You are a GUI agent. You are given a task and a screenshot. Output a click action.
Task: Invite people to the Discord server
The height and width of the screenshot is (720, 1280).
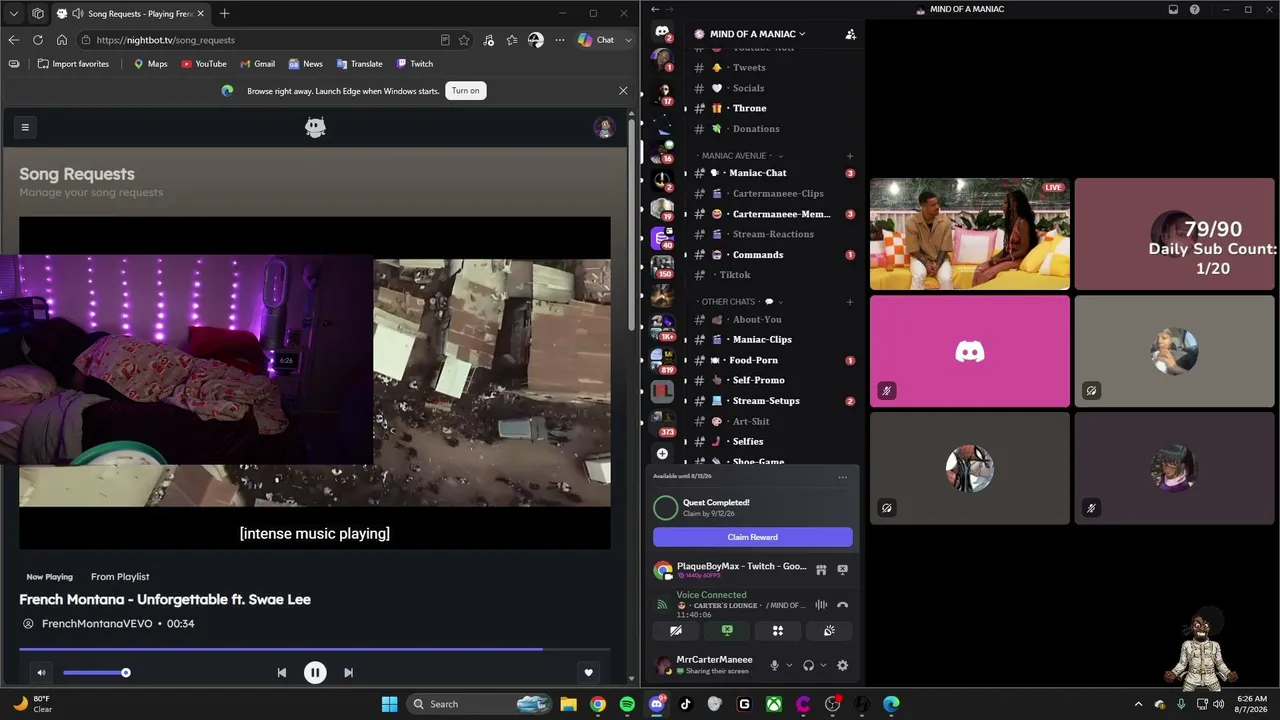click(x=850, y=34)
